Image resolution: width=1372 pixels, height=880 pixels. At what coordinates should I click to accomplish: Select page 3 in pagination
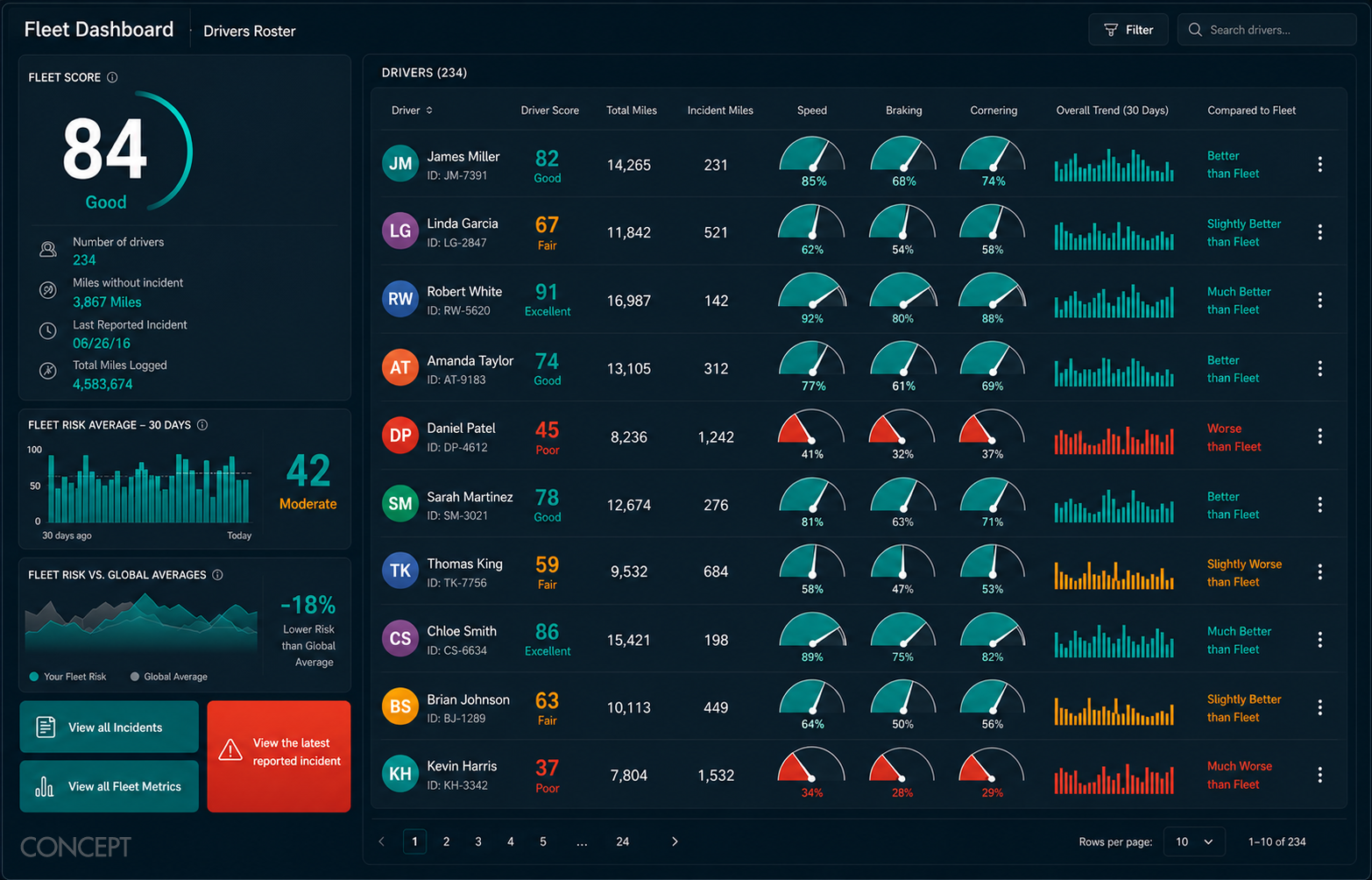pyautogui.click(x=478, y=841)
